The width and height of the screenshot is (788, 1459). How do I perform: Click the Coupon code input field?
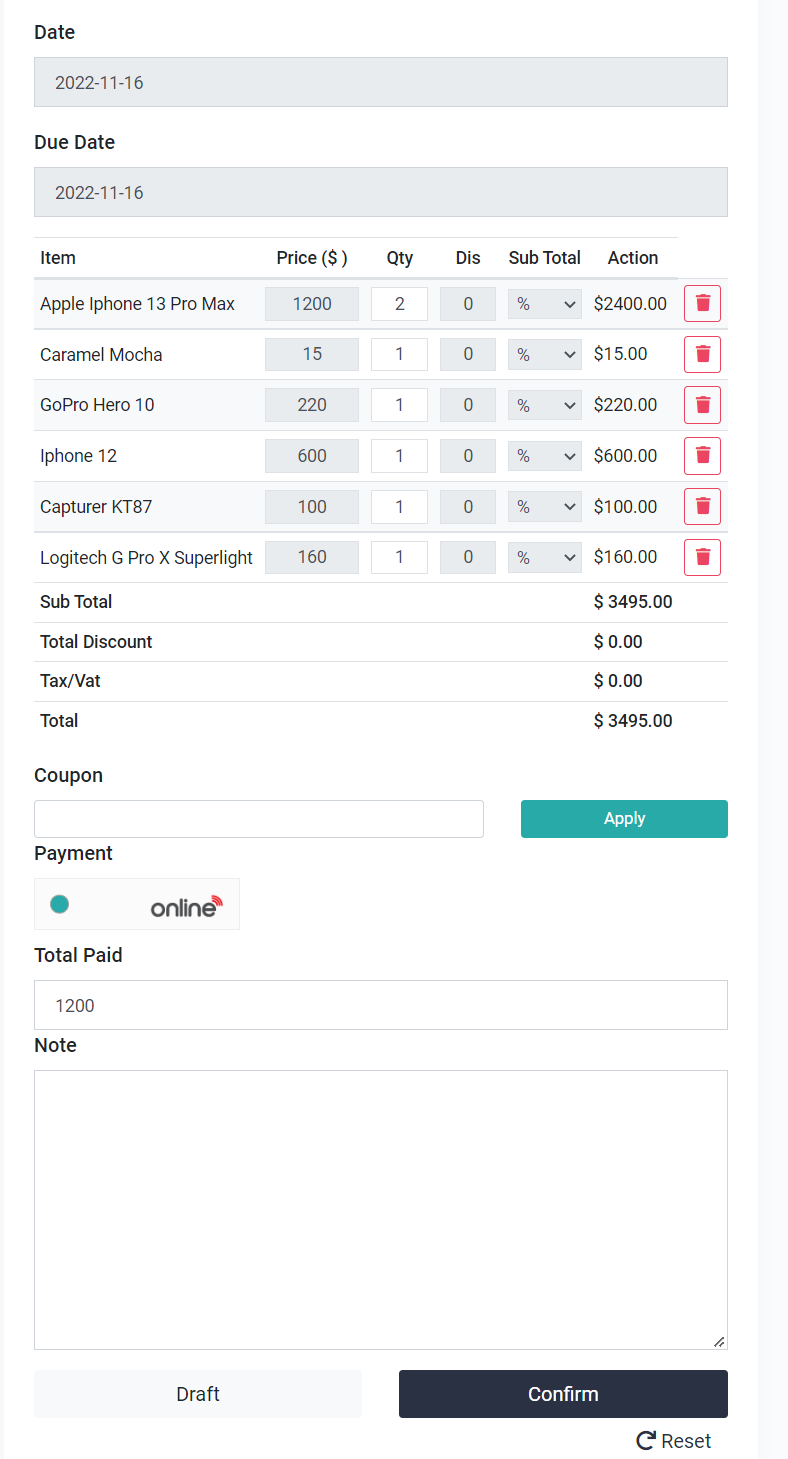pyautogui.click(x=258, y=819)
